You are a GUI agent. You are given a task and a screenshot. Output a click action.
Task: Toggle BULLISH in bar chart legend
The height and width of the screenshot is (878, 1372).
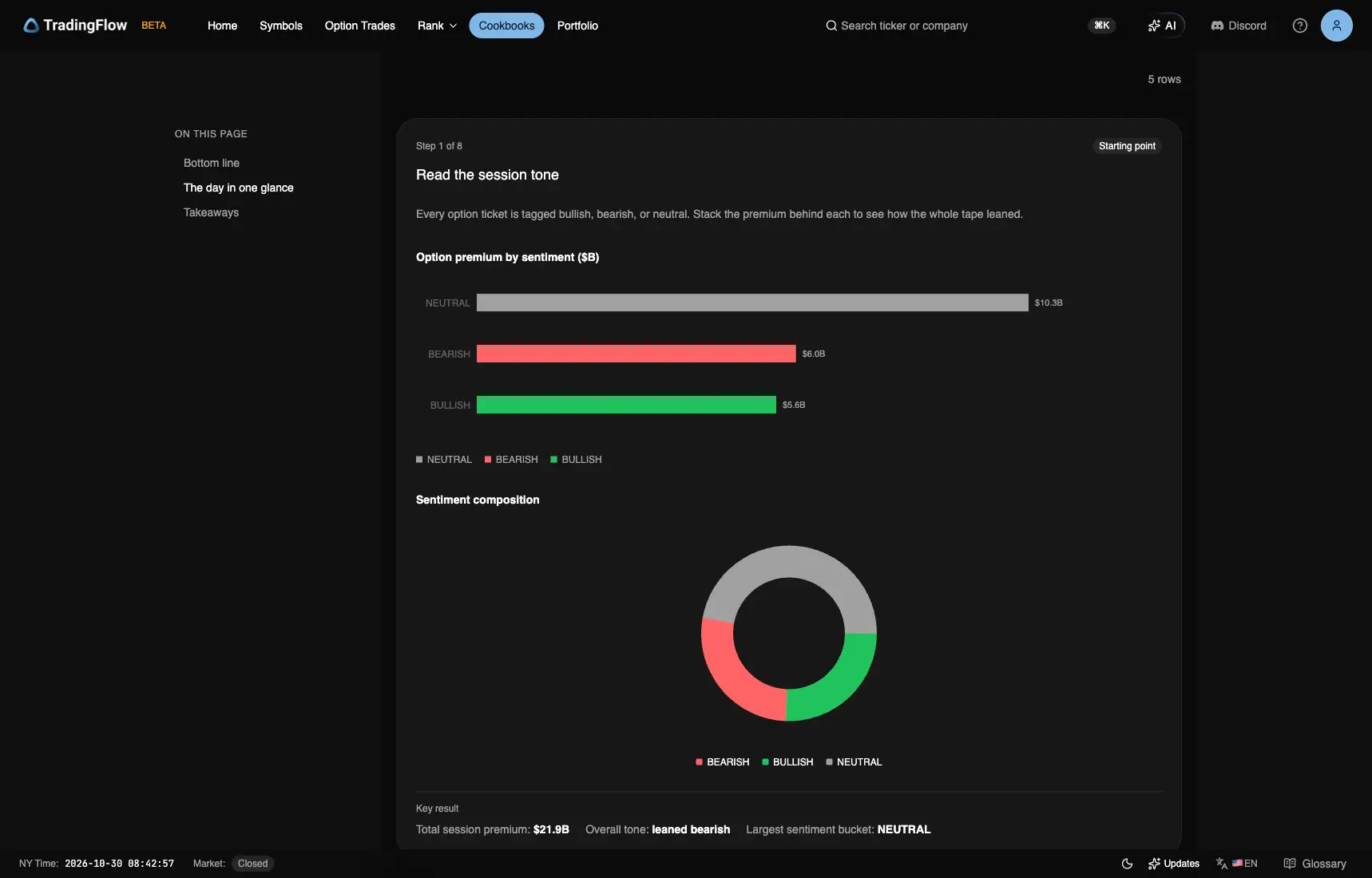click(577, 460)
